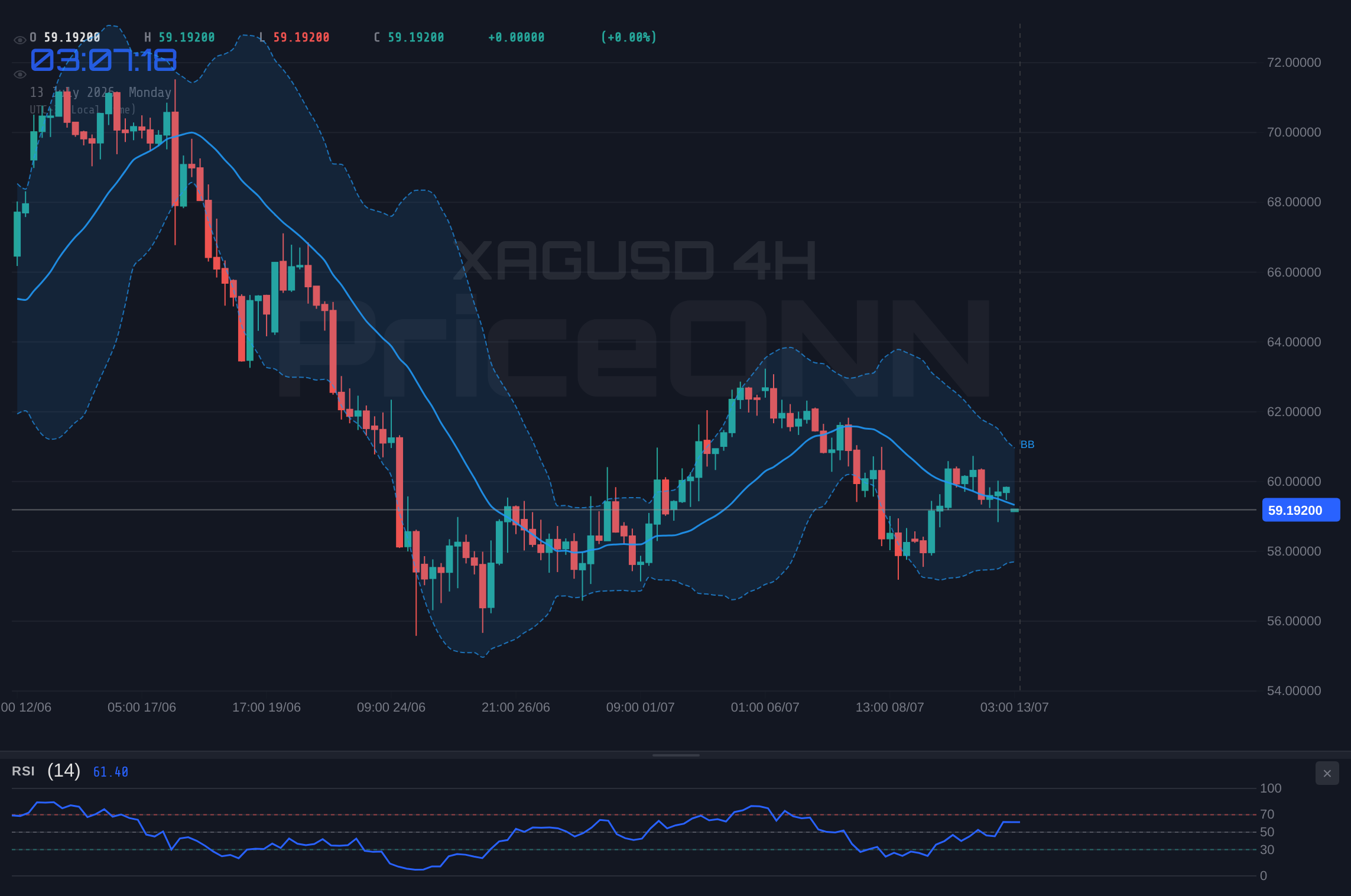
Task: Close the RSI indicator pane
Action: pos(1327,773)
